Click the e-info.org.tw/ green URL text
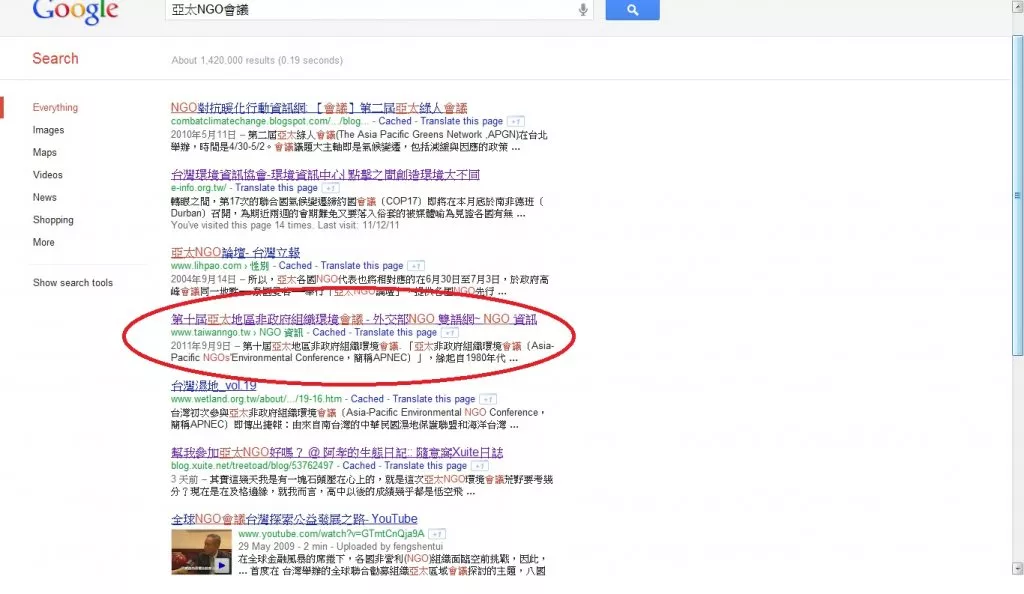Image resolution: width=1024 pixels, height=594 pixels. tap(199, 188)
